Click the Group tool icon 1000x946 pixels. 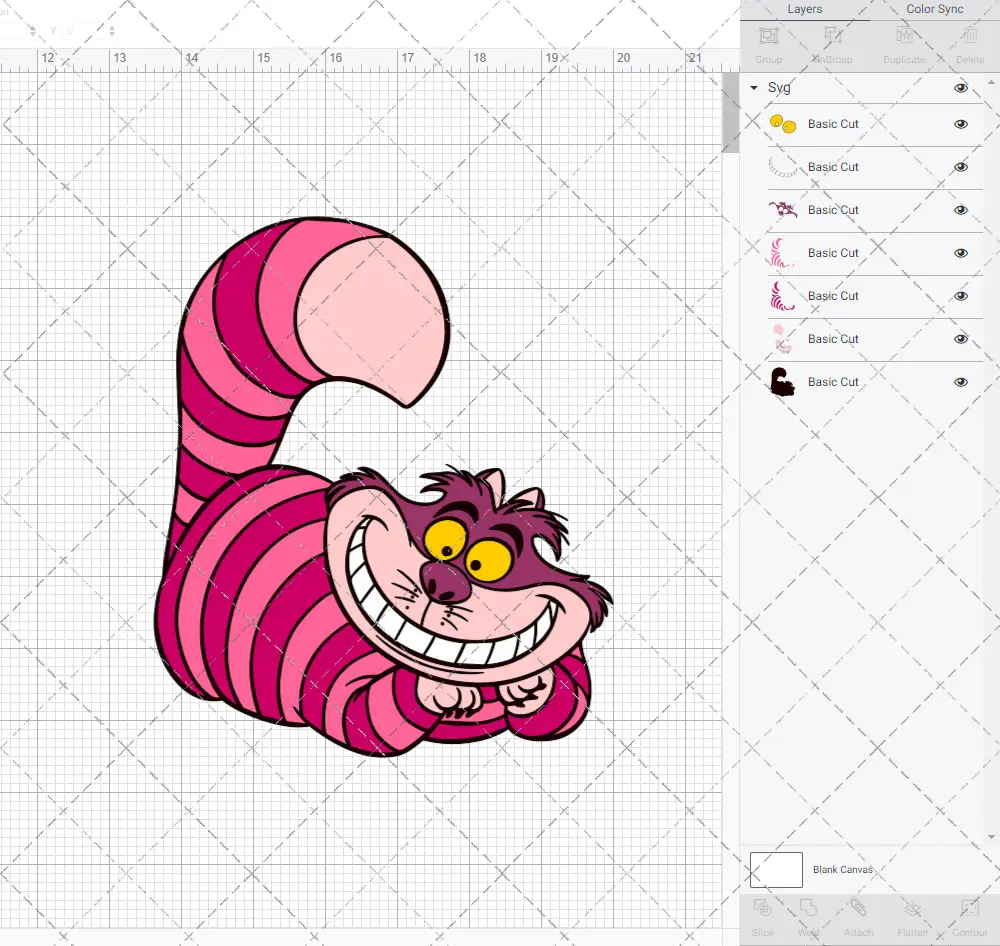click(768, 36)
